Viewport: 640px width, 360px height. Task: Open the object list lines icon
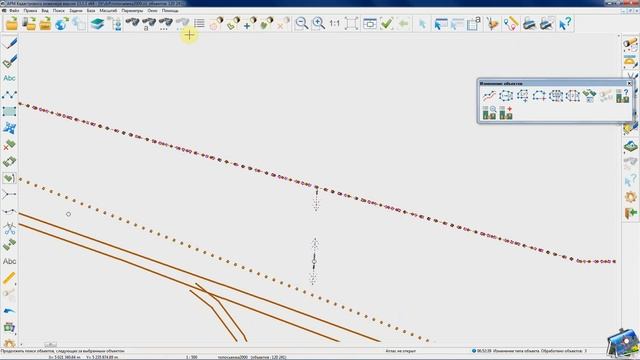(x=199, y=24)
